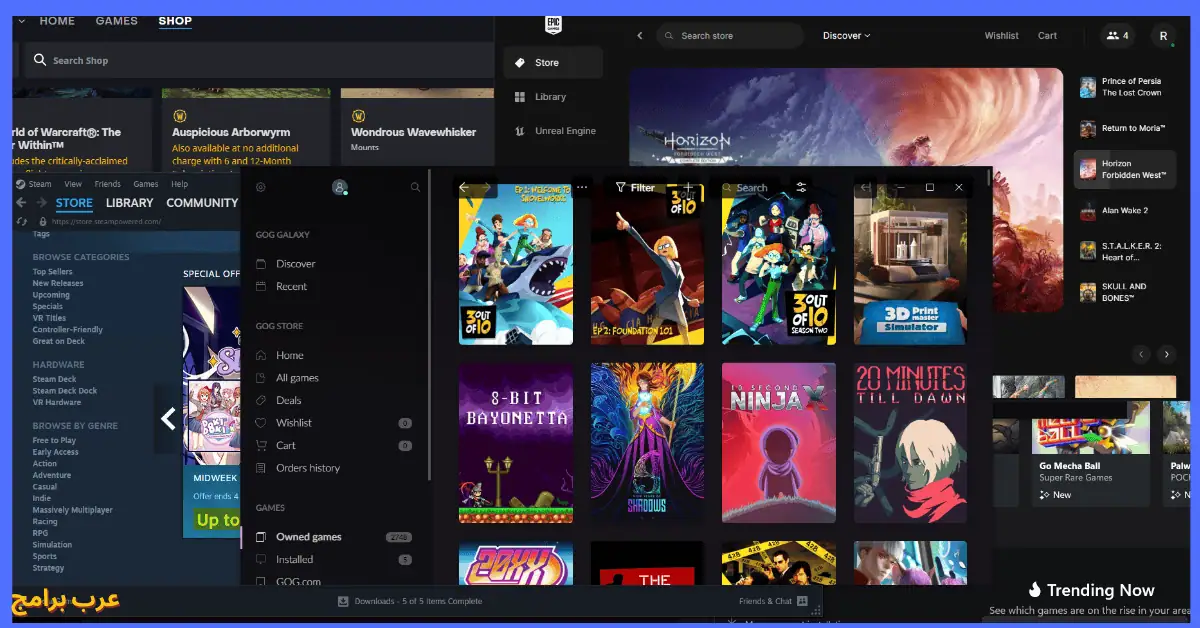Open All games in GOG Store sidebar
The width and height of the screenshot is (1200, 628).
[297, 378]
